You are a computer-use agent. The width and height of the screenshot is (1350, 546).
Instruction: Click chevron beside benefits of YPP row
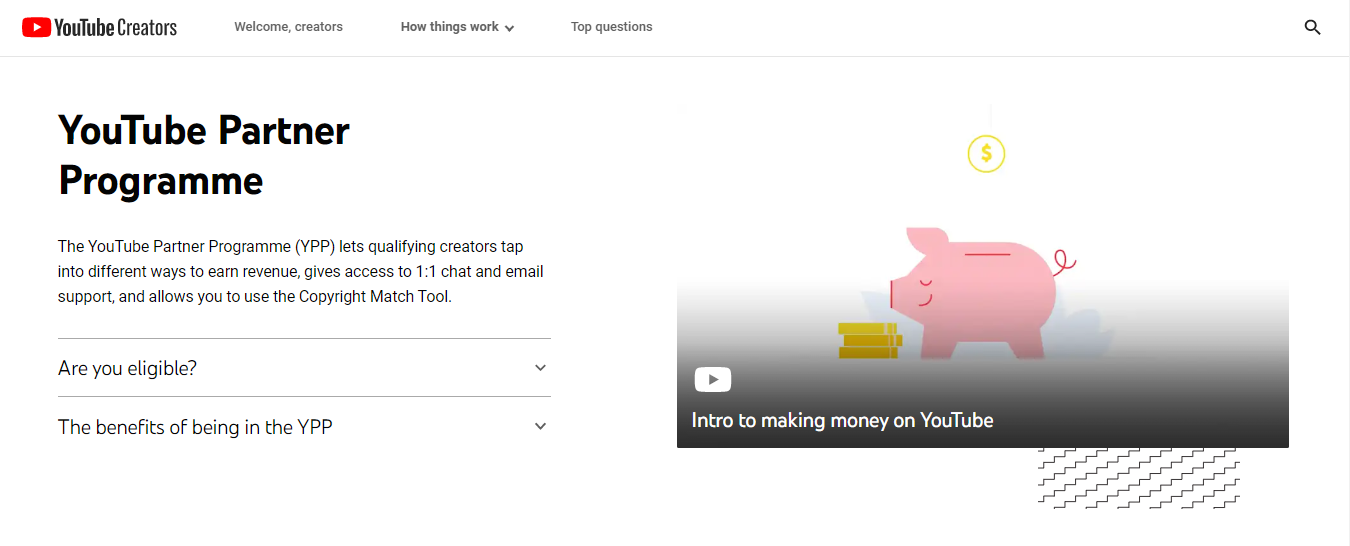coord(540,426)
